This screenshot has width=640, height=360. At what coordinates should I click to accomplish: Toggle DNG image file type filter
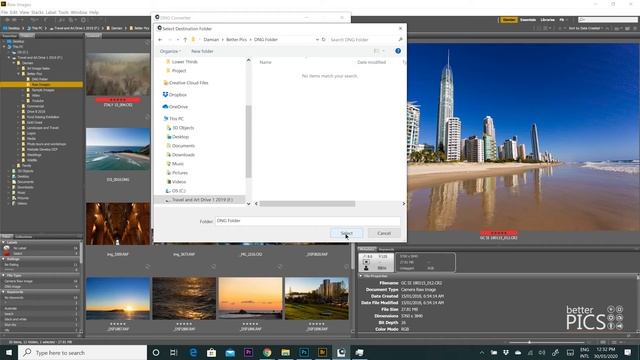[40, 287]
